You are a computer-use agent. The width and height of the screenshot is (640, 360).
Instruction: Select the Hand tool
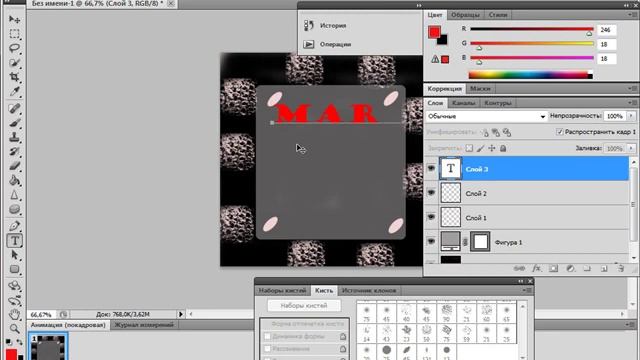coord(14,314)
